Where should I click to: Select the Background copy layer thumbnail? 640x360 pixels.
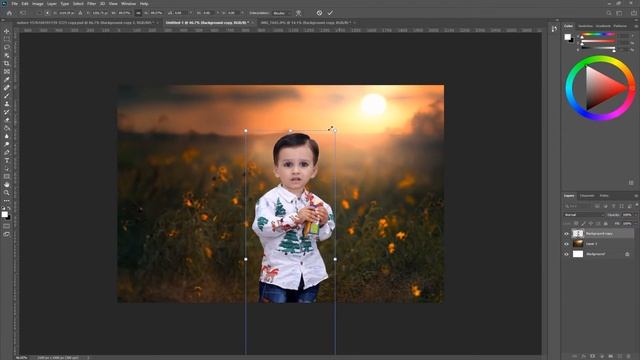tap(578, 234)
